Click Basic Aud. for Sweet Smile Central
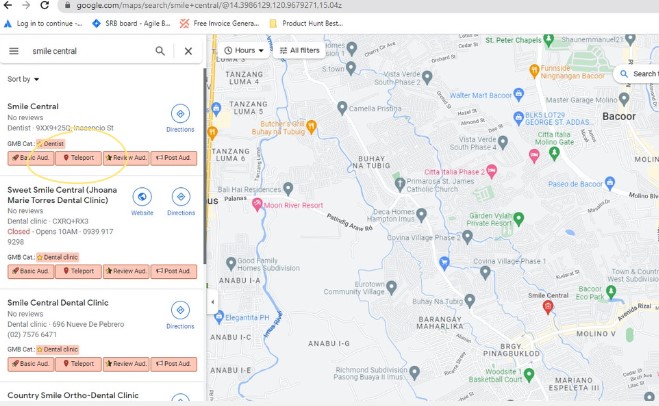Image resolution: width=659 pixels, height=406 pixels. pos(31,272)
